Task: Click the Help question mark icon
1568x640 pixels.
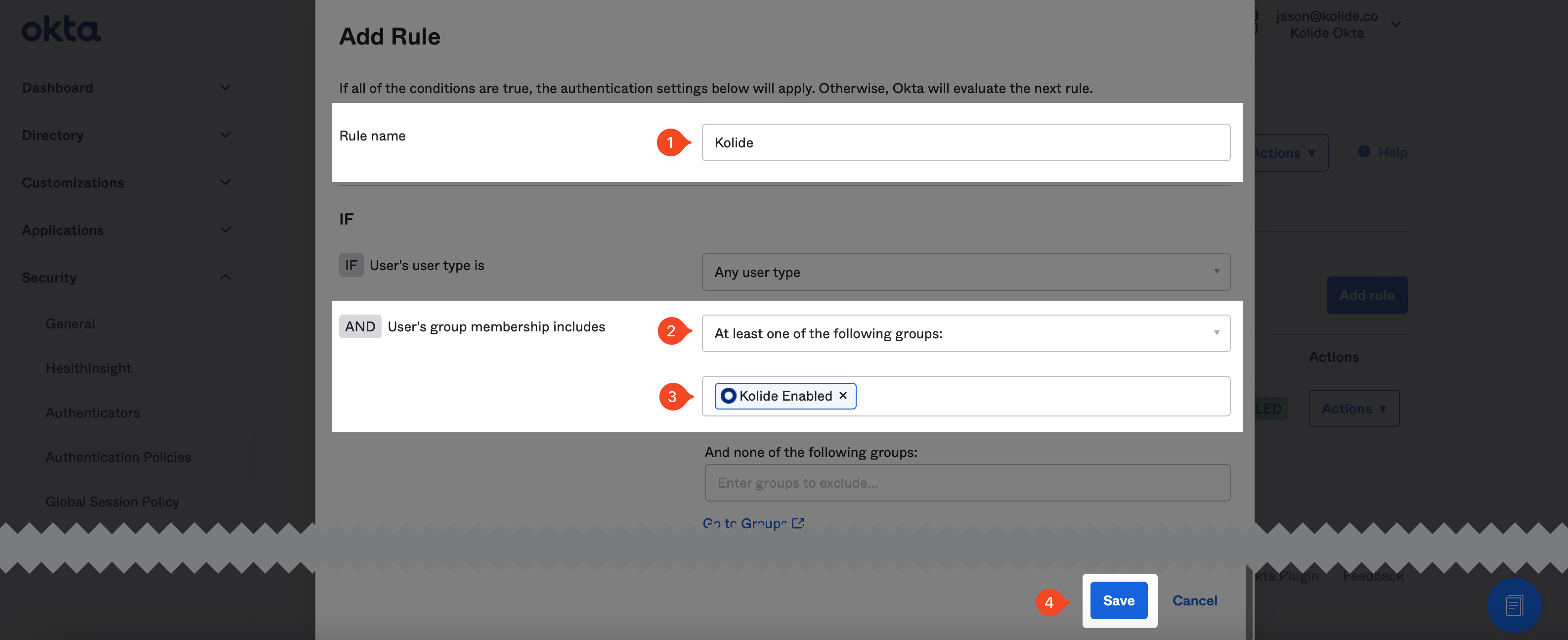Action: click(x=1363, y=152)
